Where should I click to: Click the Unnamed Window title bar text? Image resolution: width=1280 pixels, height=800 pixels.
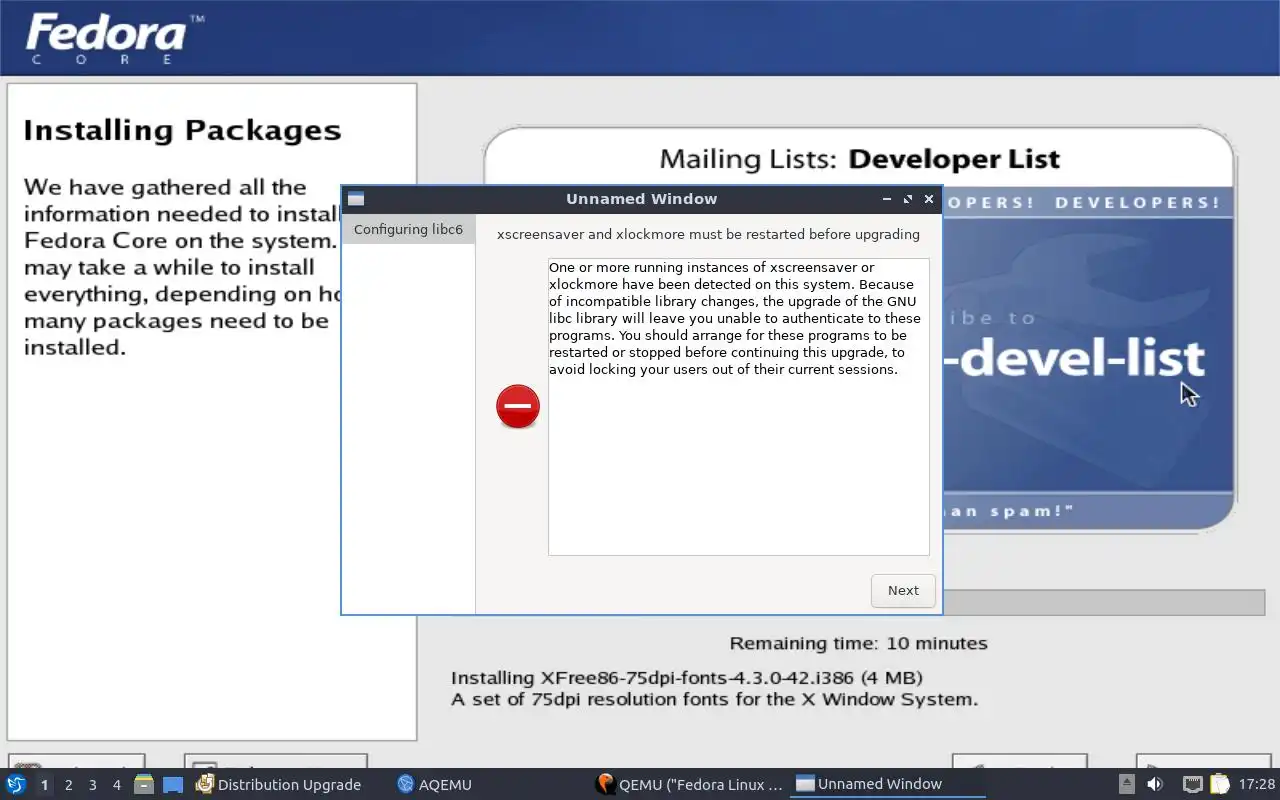click(x=641, y=199)
